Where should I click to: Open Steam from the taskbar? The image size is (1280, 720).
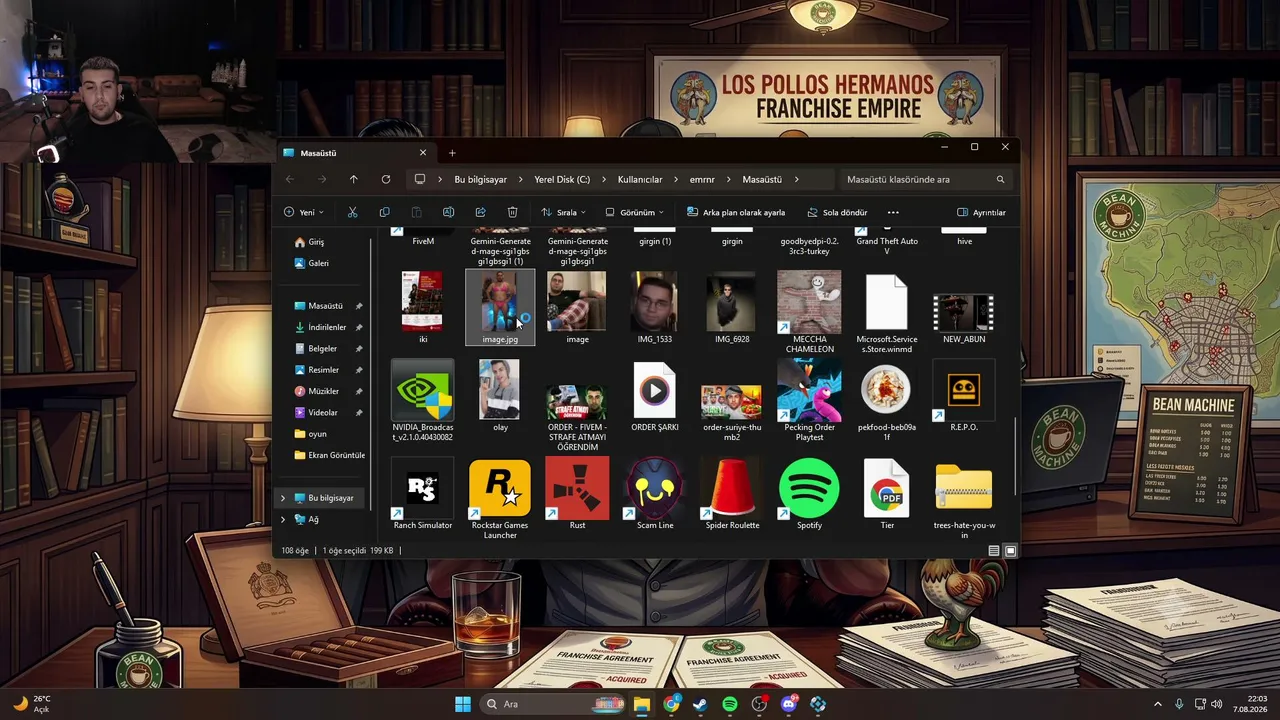tap(700, 704)
